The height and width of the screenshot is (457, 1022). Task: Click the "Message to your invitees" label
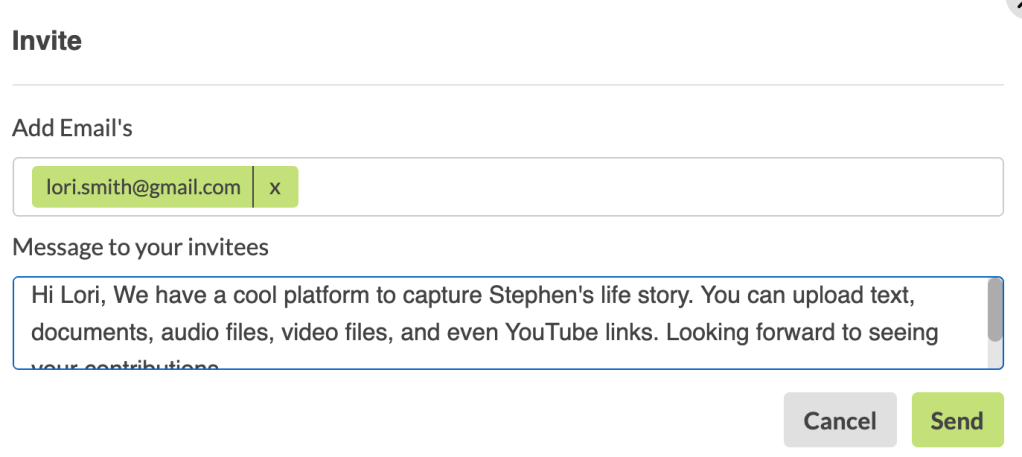pos(140,246)
